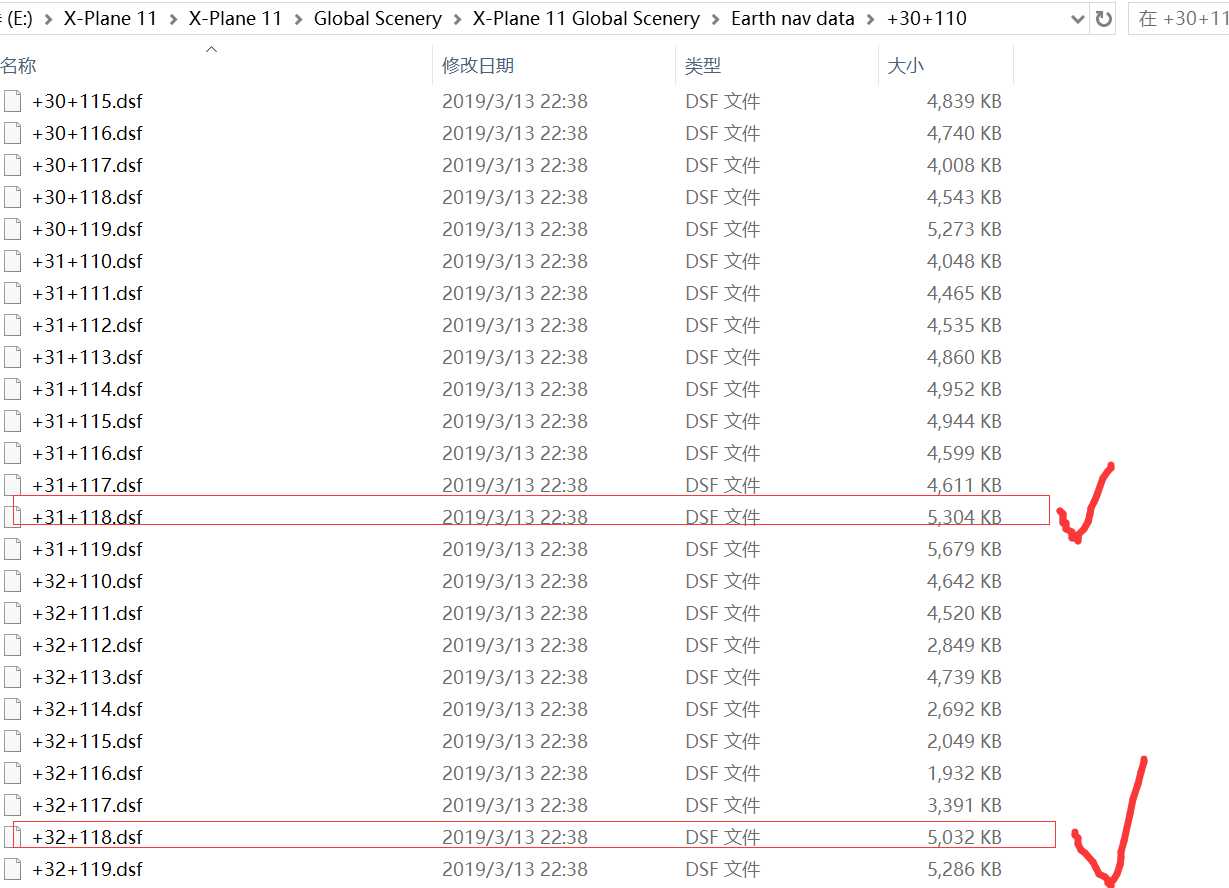Expand the chevron right after Global Scenery breadcrumb
This screenshot has height=888, width=1229.
457,19
